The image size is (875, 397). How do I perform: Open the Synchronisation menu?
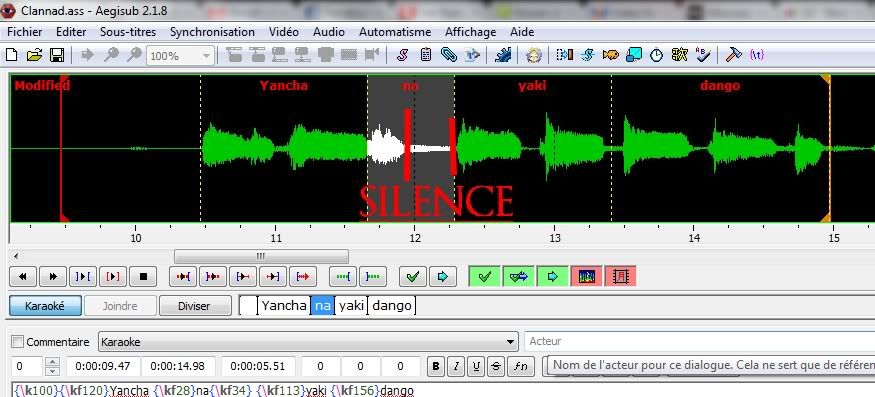pos(212,32)
